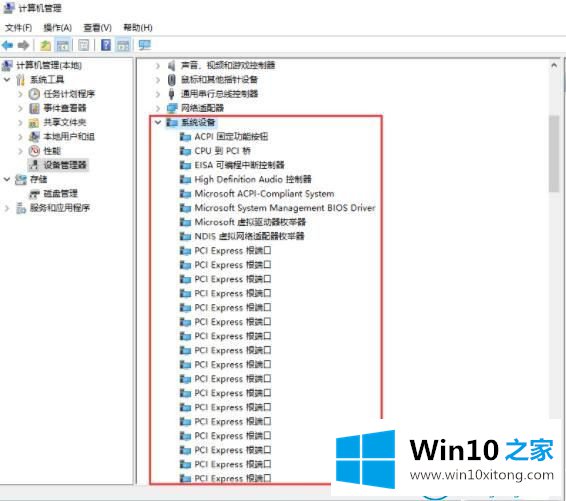Expand the 服务和应用程序 node
The width and height of the screenshot is (566, 501).
pos(6,208)
